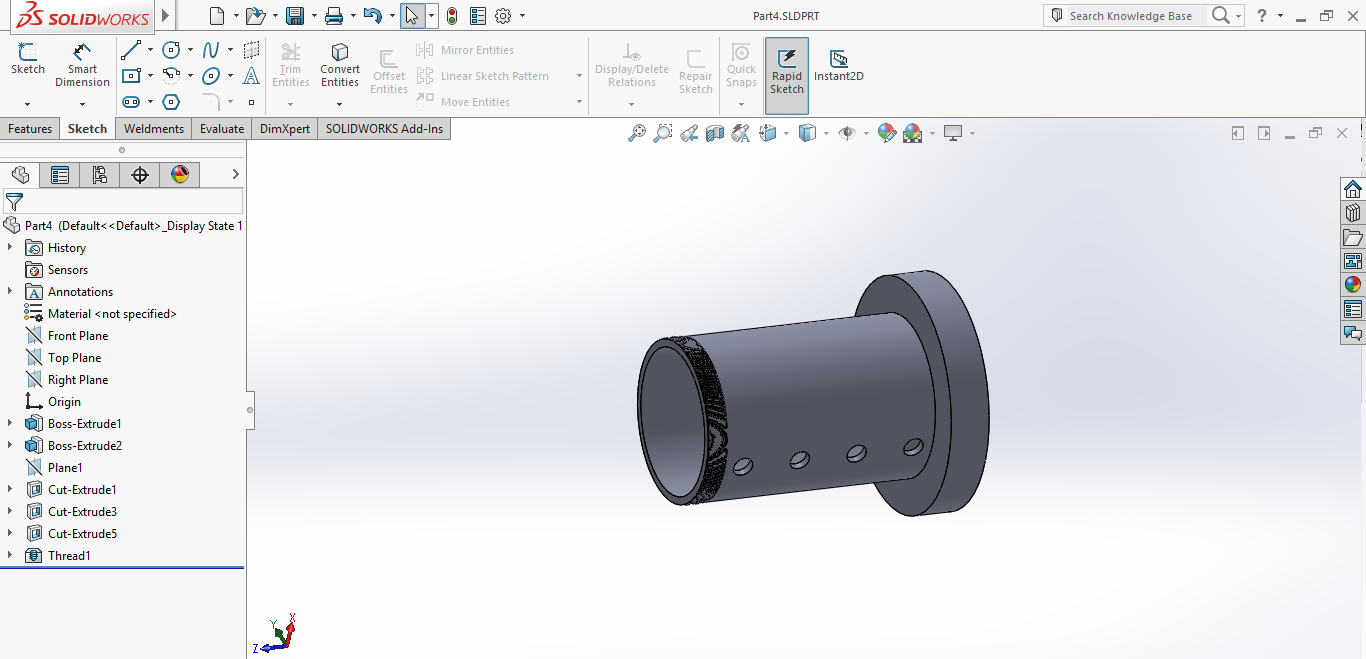Toggle the Select cursor tool
The height and width of the screenshot is (659, 1366).
[x=412, y=16]
